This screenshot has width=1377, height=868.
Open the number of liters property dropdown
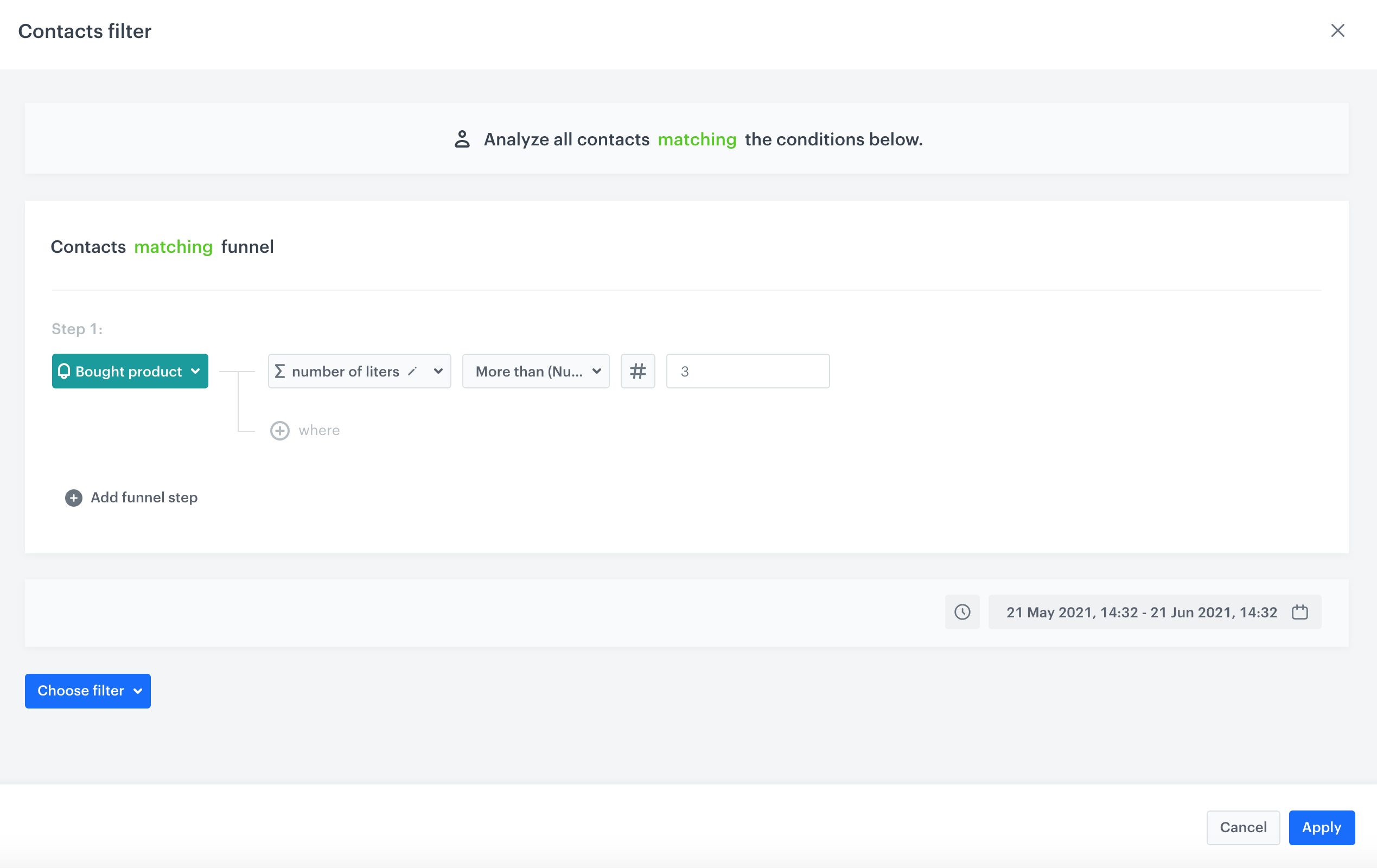438,371
